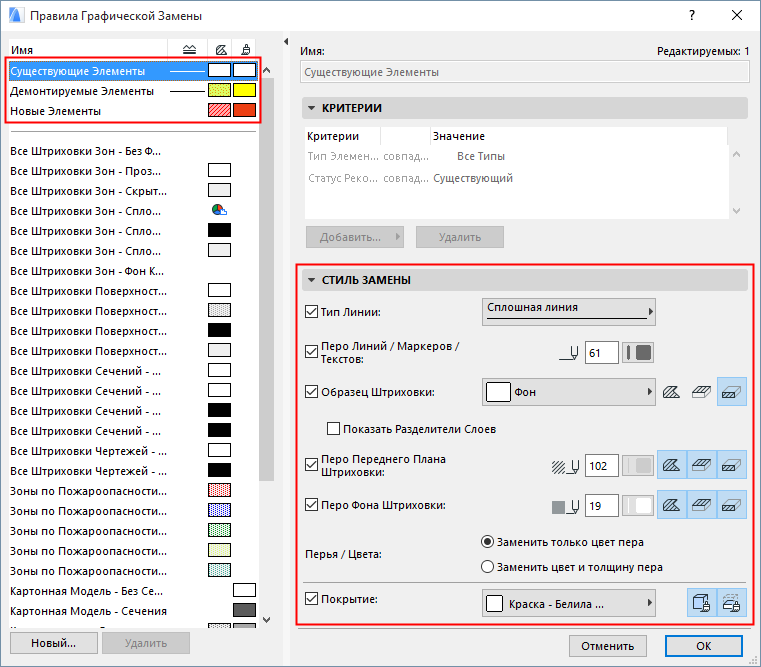The image size is (761, 667).
Task: Uncheck Перо Переднего Плана Штриховки checkbox
Action: tap(311, 465)
